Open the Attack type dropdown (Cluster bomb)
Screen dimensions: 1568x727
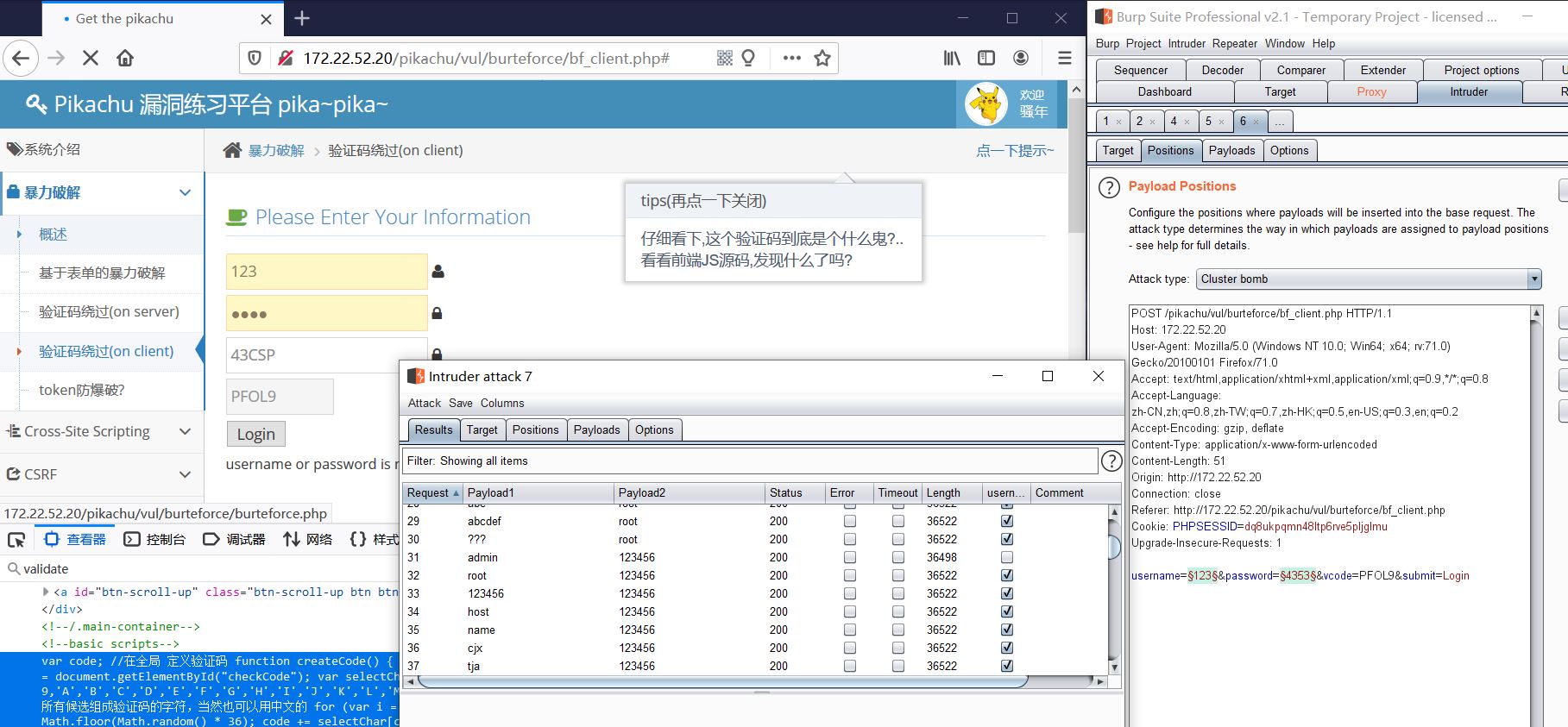click(x=1369, y=279)
